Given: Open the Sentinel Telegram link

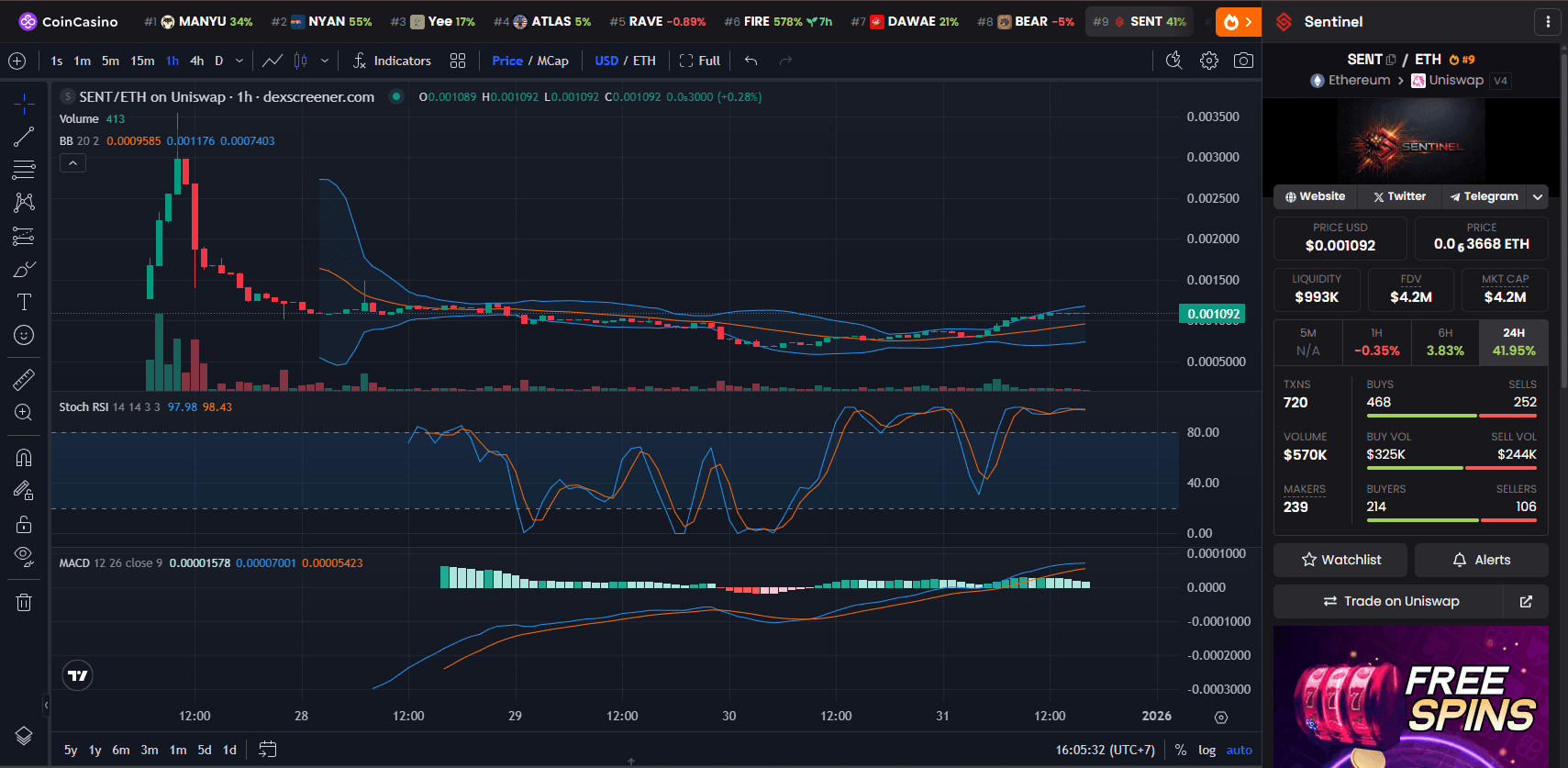Looking at the screenshot, I should 1484,196.
